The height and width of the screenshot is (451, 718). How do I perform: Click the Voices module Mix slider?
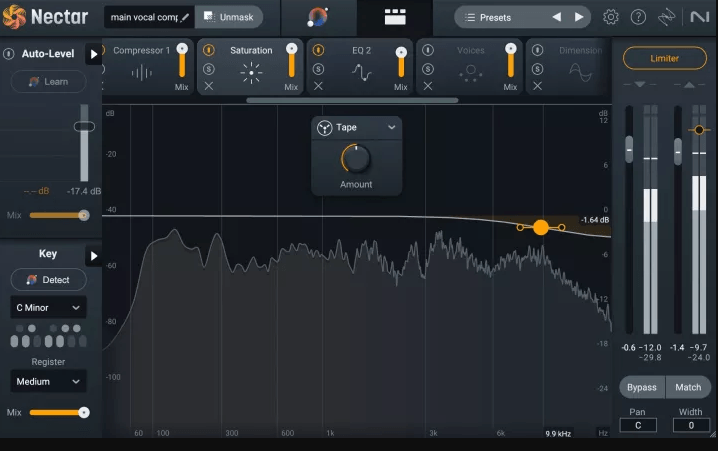click(x=511, y=60)
